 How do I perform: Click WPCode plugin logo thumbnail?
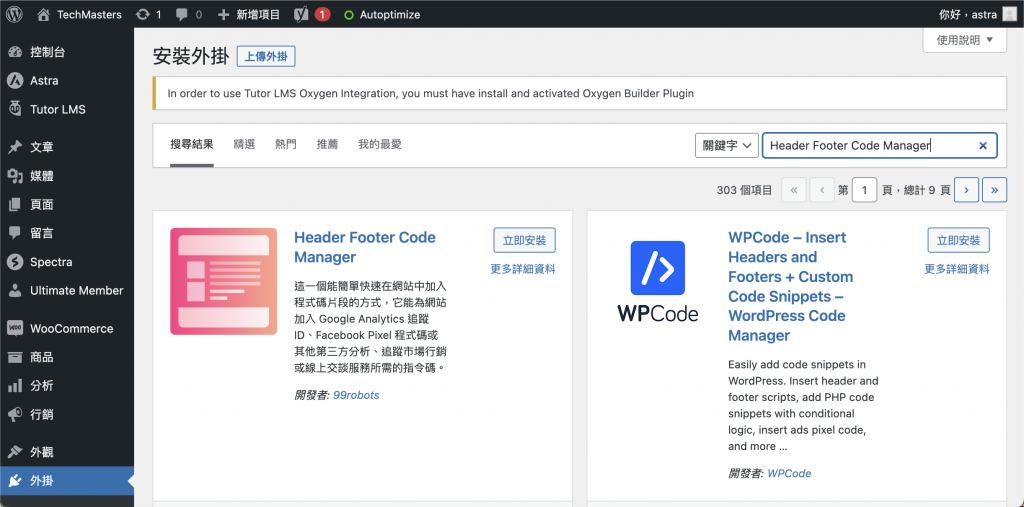pyautogui.click(x=658, y=282)
